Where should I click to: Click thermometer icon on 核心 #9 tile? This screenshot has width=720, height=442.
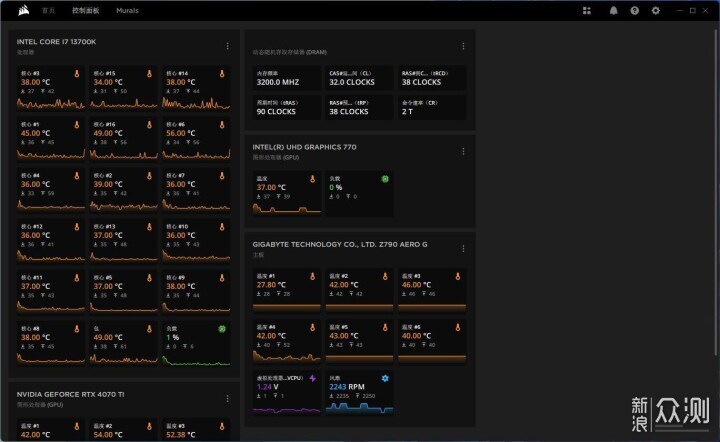pyautogui.click(x=222, y=278)
